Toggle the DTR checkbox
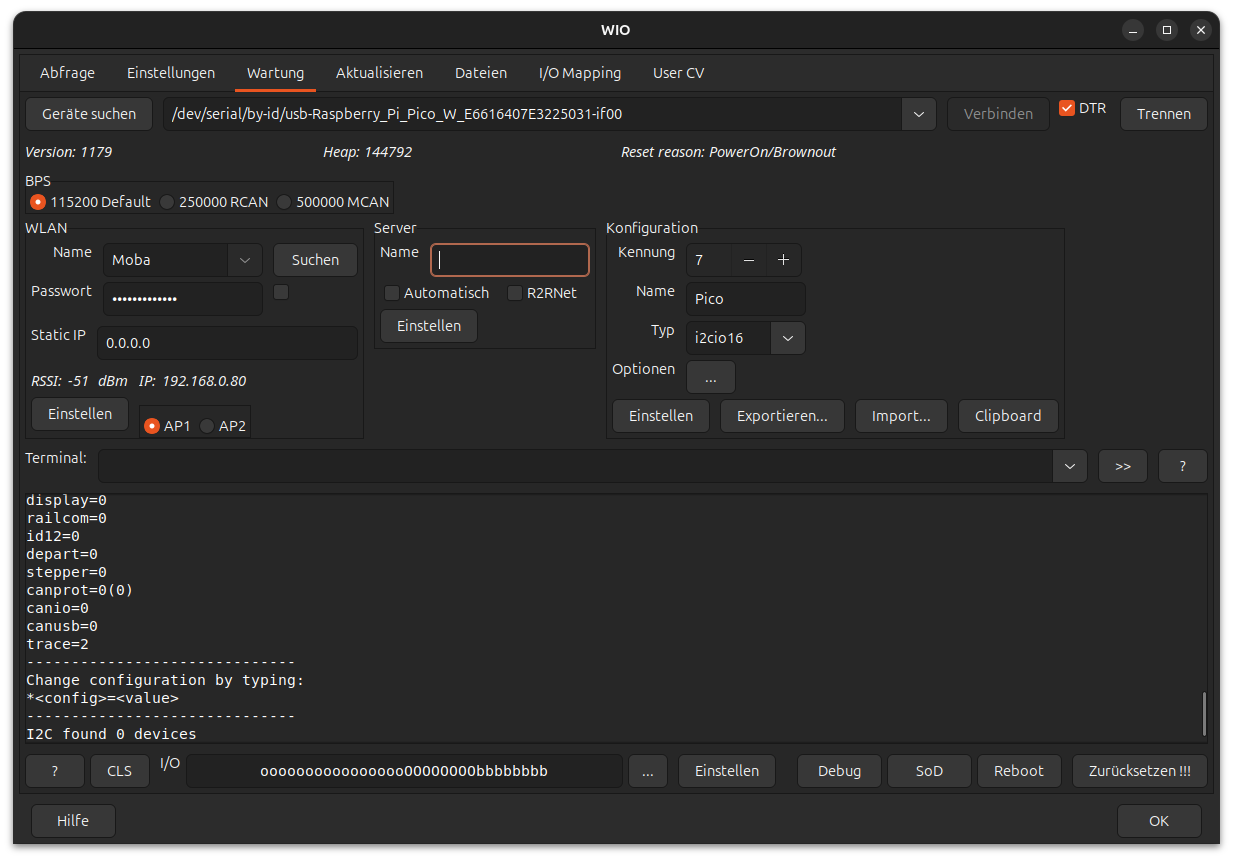Image resolution: width=1233 pixels, height=860 pixels. (x=1067, y=108)
